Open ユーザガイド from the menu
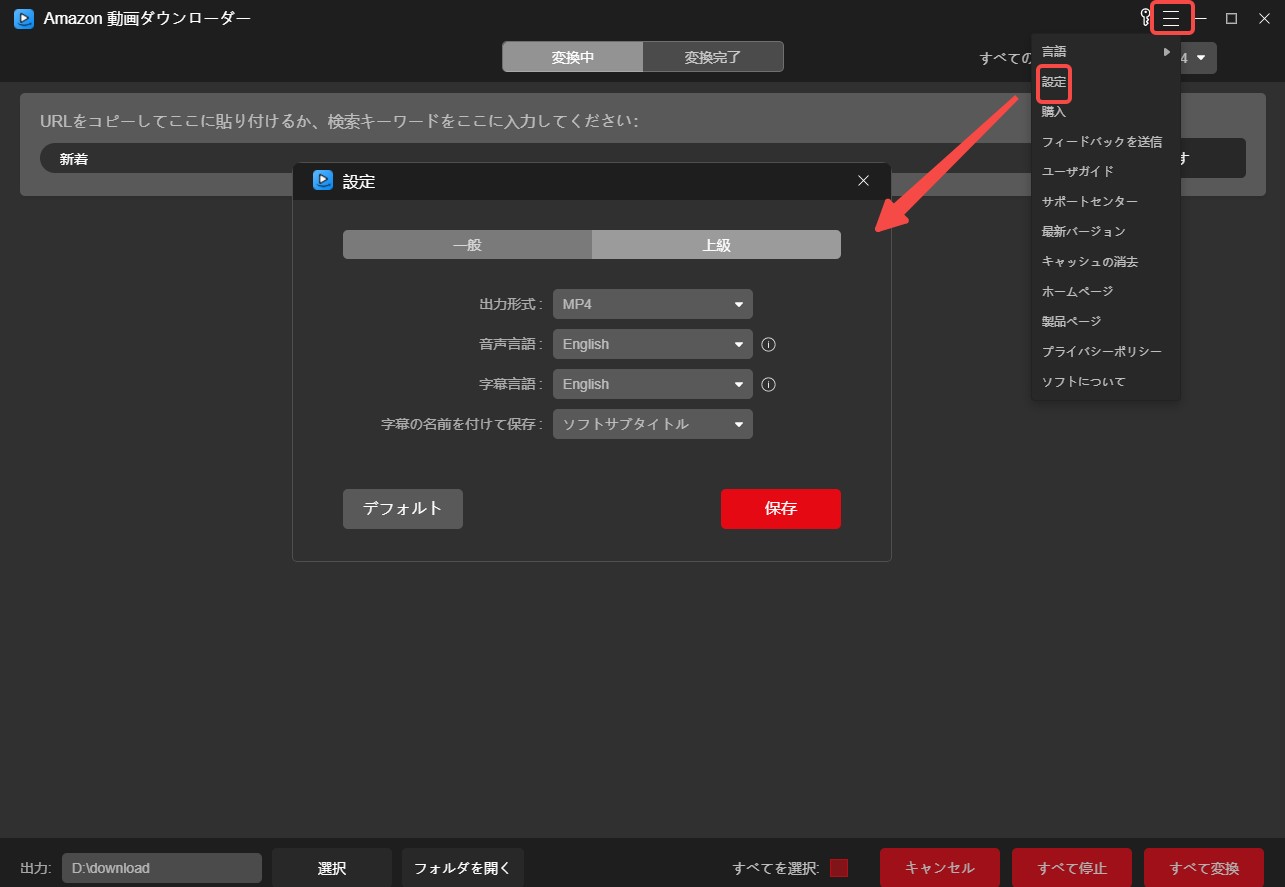This screenshot has width=1285, height=887. tap(1077, 172)
